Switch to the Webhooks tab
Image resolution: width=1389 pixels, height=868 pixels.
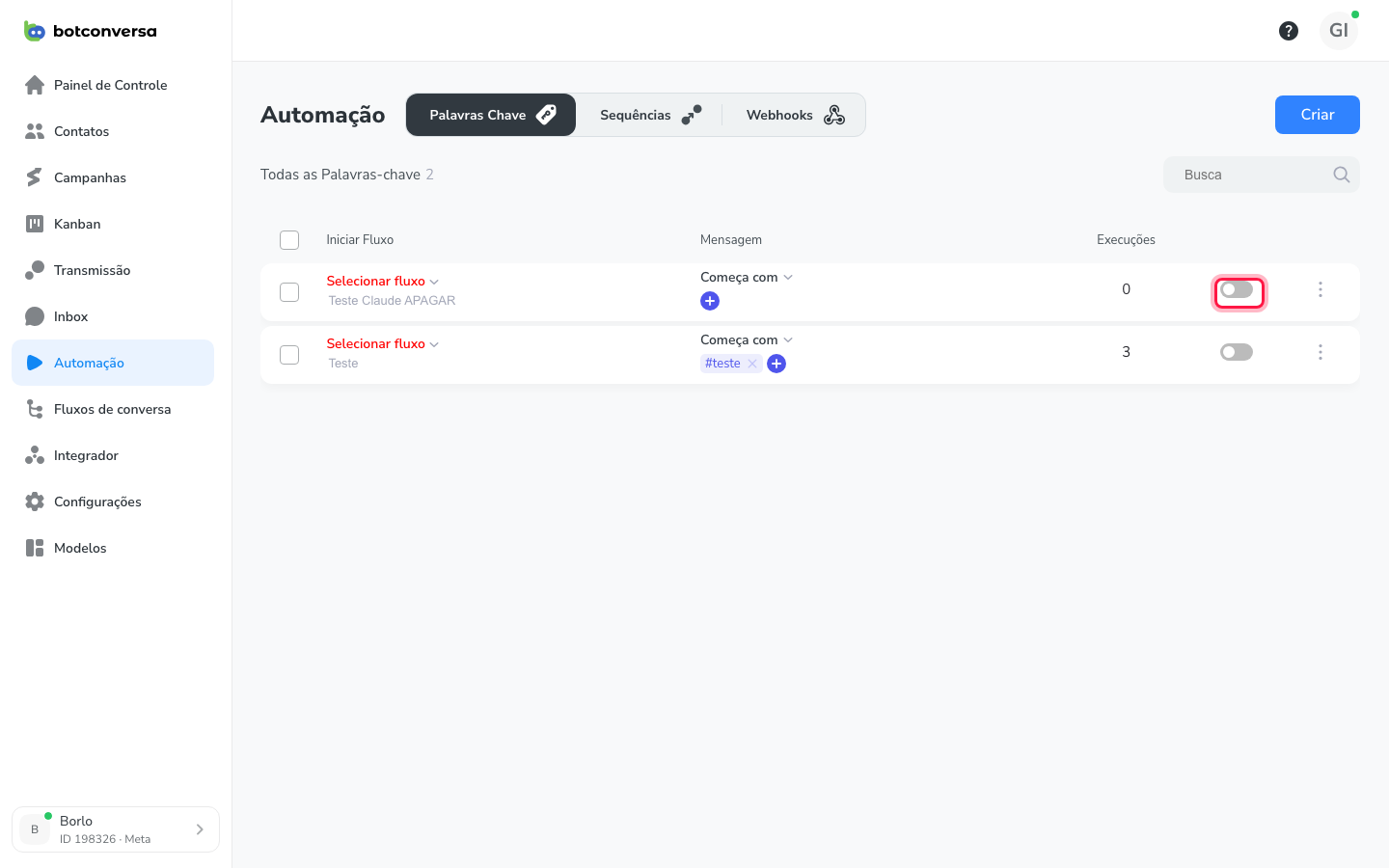point(795,115)
